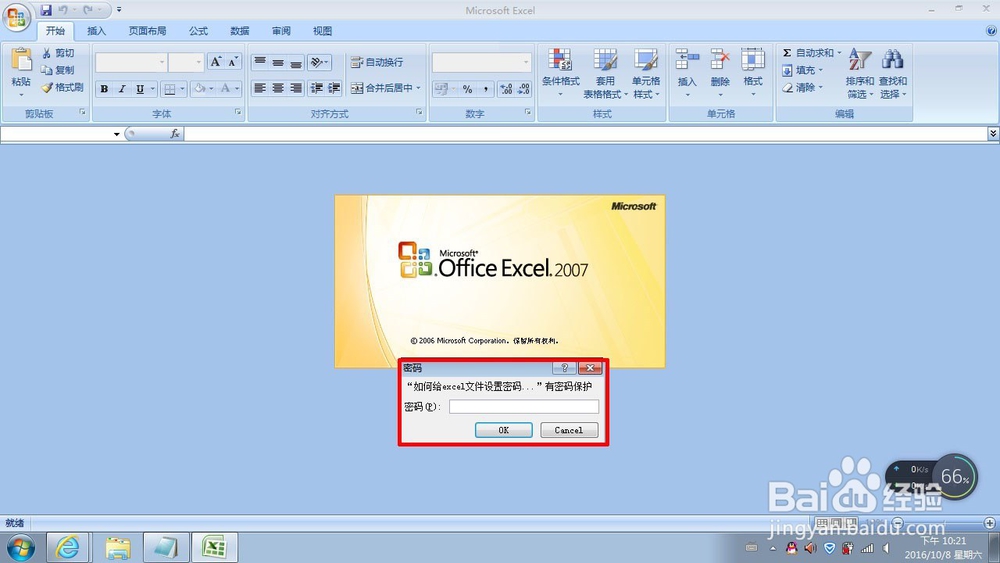1000x563 pixels.
Task: Toggle top vertical alignment
Action: coord(260,62)
